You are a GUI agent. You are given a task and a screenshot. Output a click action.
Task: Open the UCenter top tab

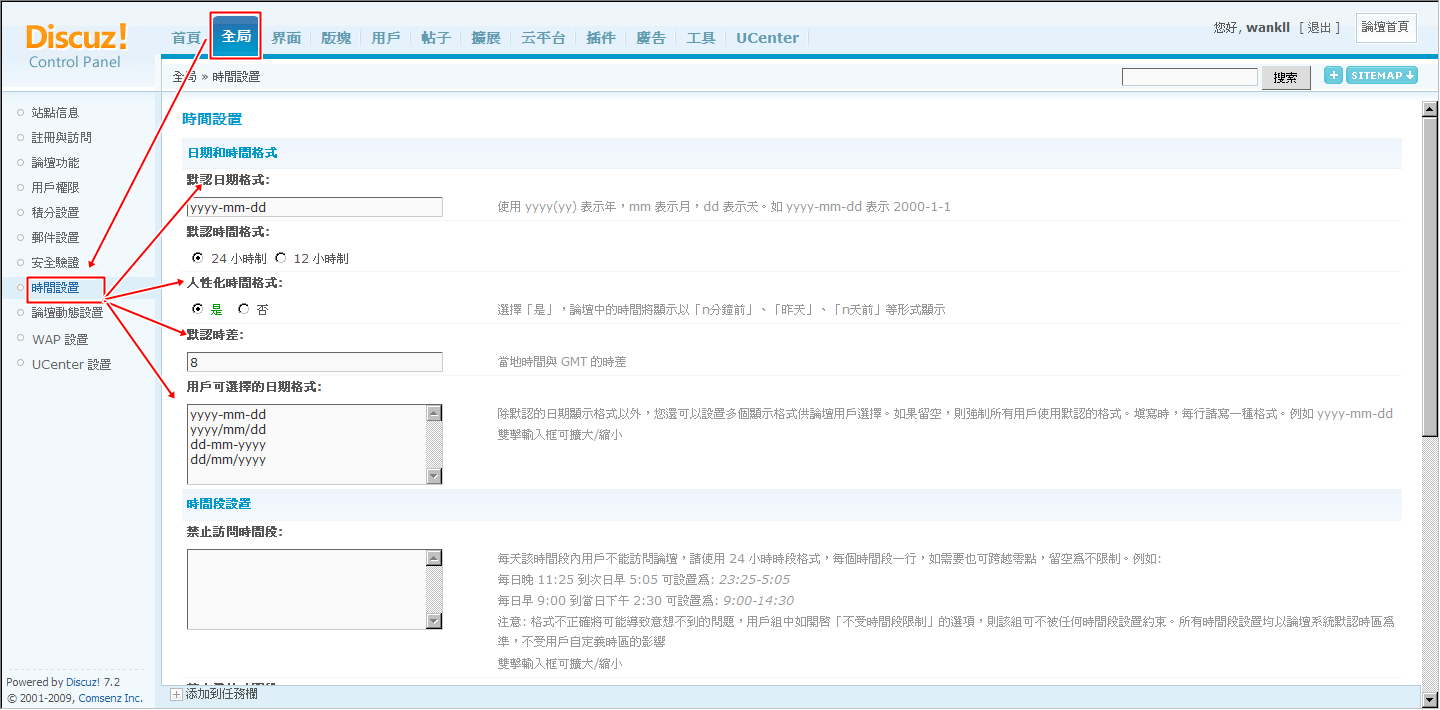(x=767, y=38)
